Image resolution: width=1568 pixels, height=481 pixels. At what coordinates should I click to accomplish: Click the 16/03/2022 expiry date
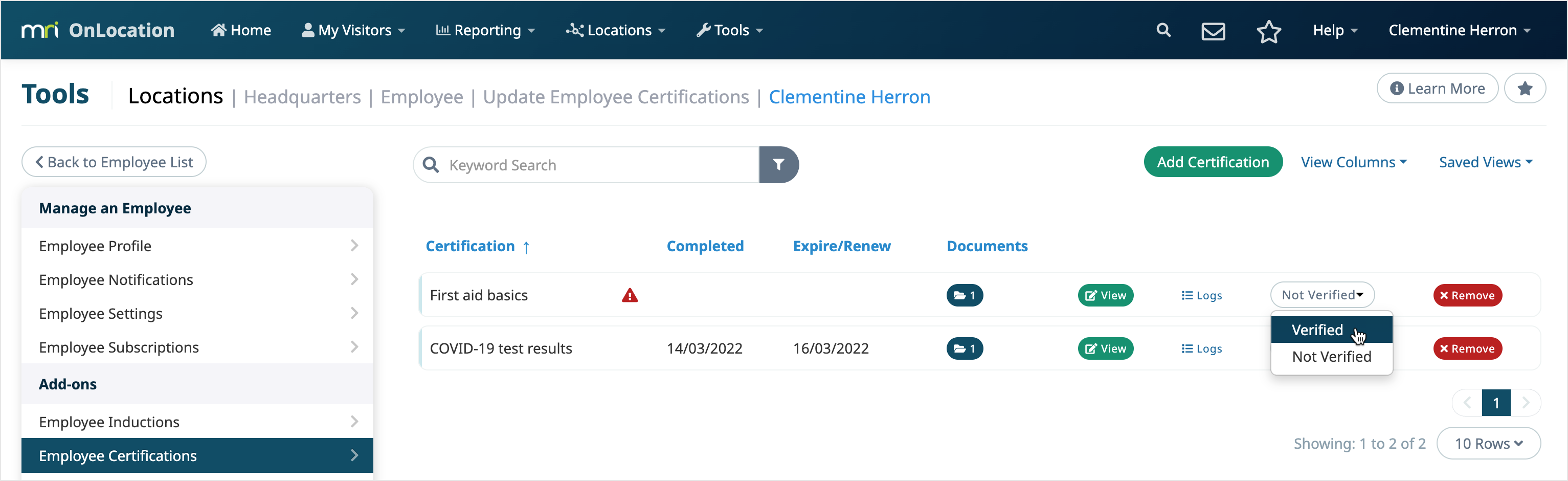coord(831,348)
